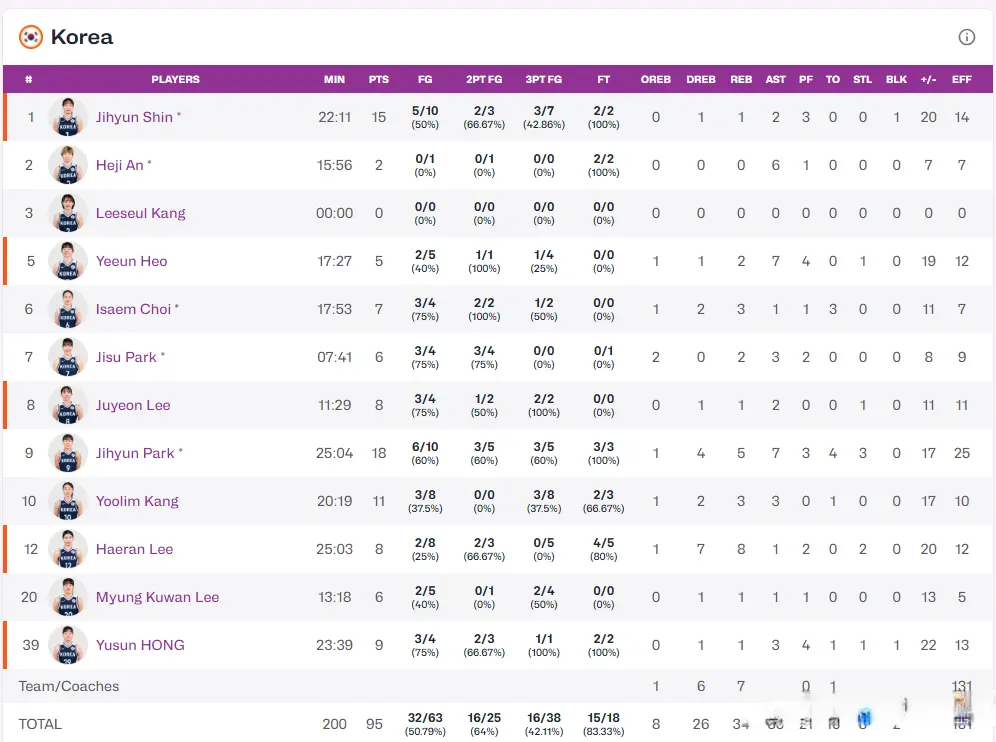Click Jihyun Park's EFF value 25
996x742 pixels.
click(962, 453)
